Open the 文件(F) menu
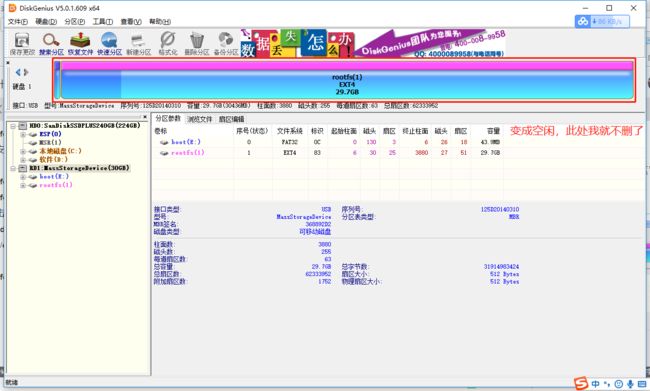Image resolution: width=650 pixels, height=391 pixels. [x=18, y=22]
